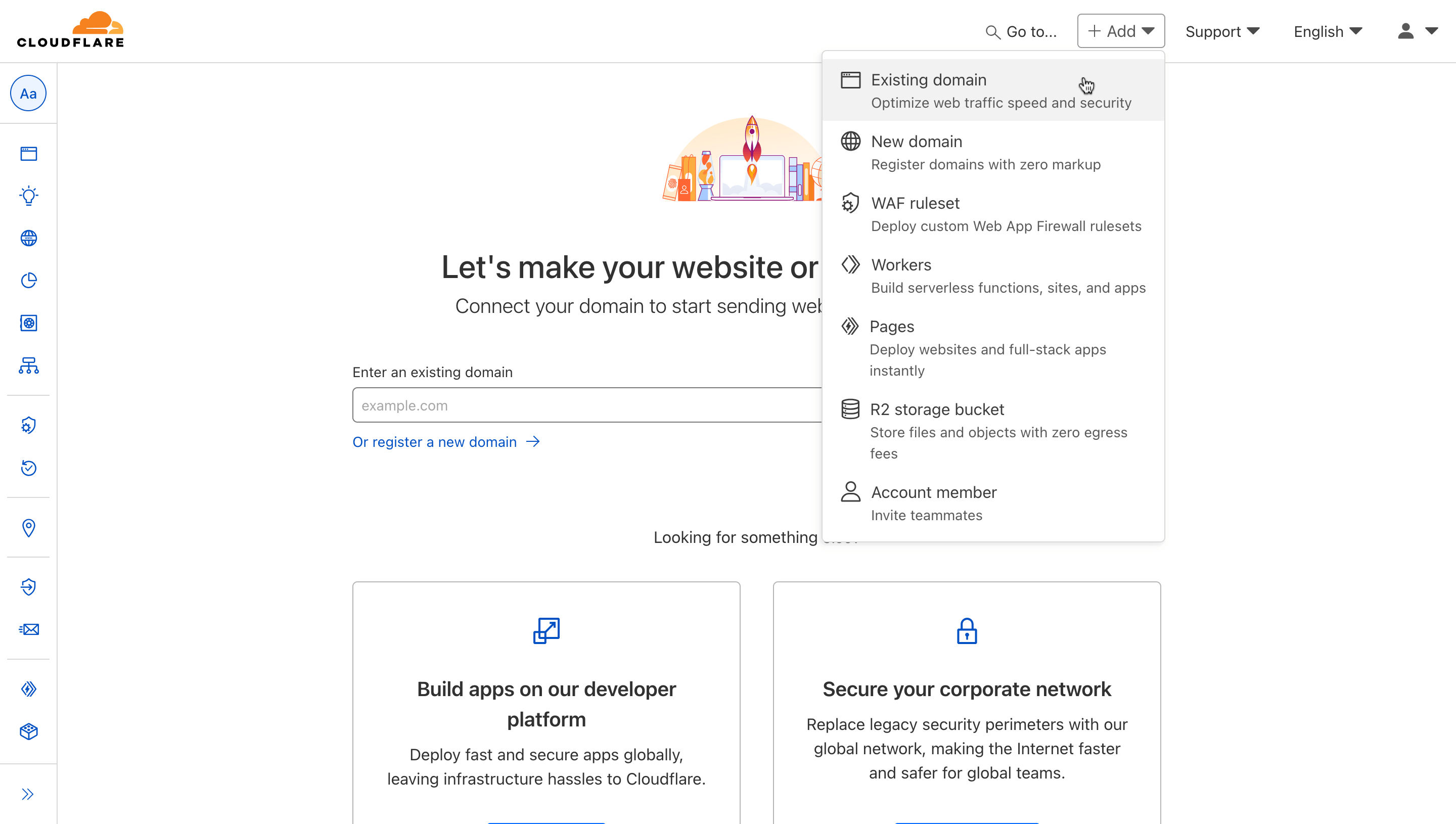Click the Go to... search button

pyautogui.click(x=1021, y=31)
